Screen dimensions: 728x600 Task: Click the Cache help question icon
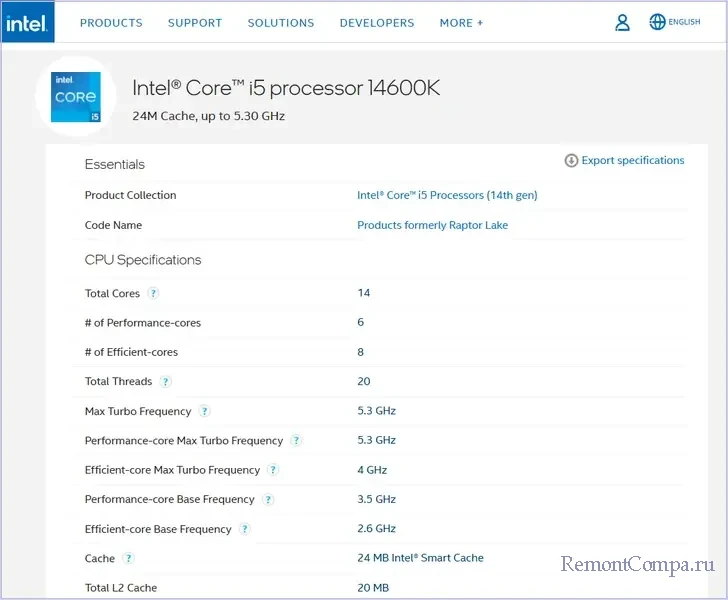(x=128, y=559)
